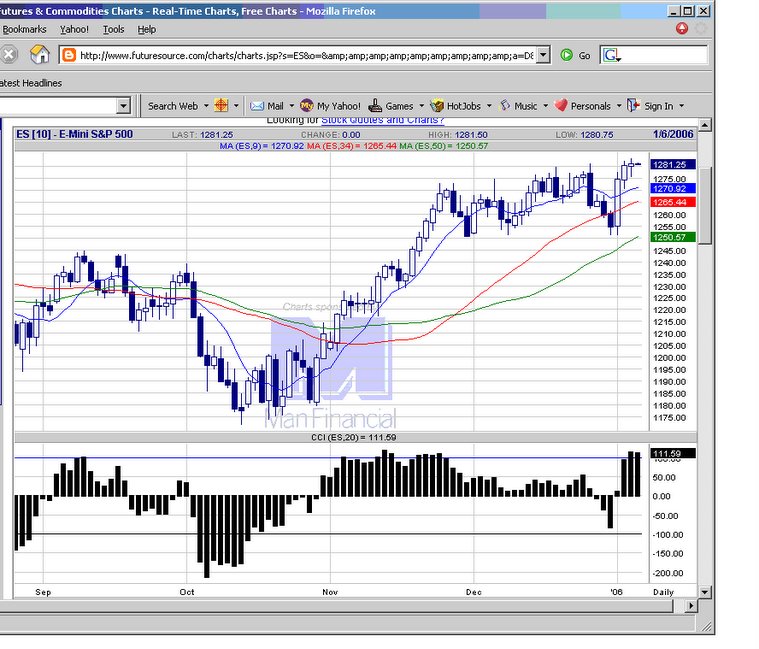Click the Go button label

pos(584,56)
